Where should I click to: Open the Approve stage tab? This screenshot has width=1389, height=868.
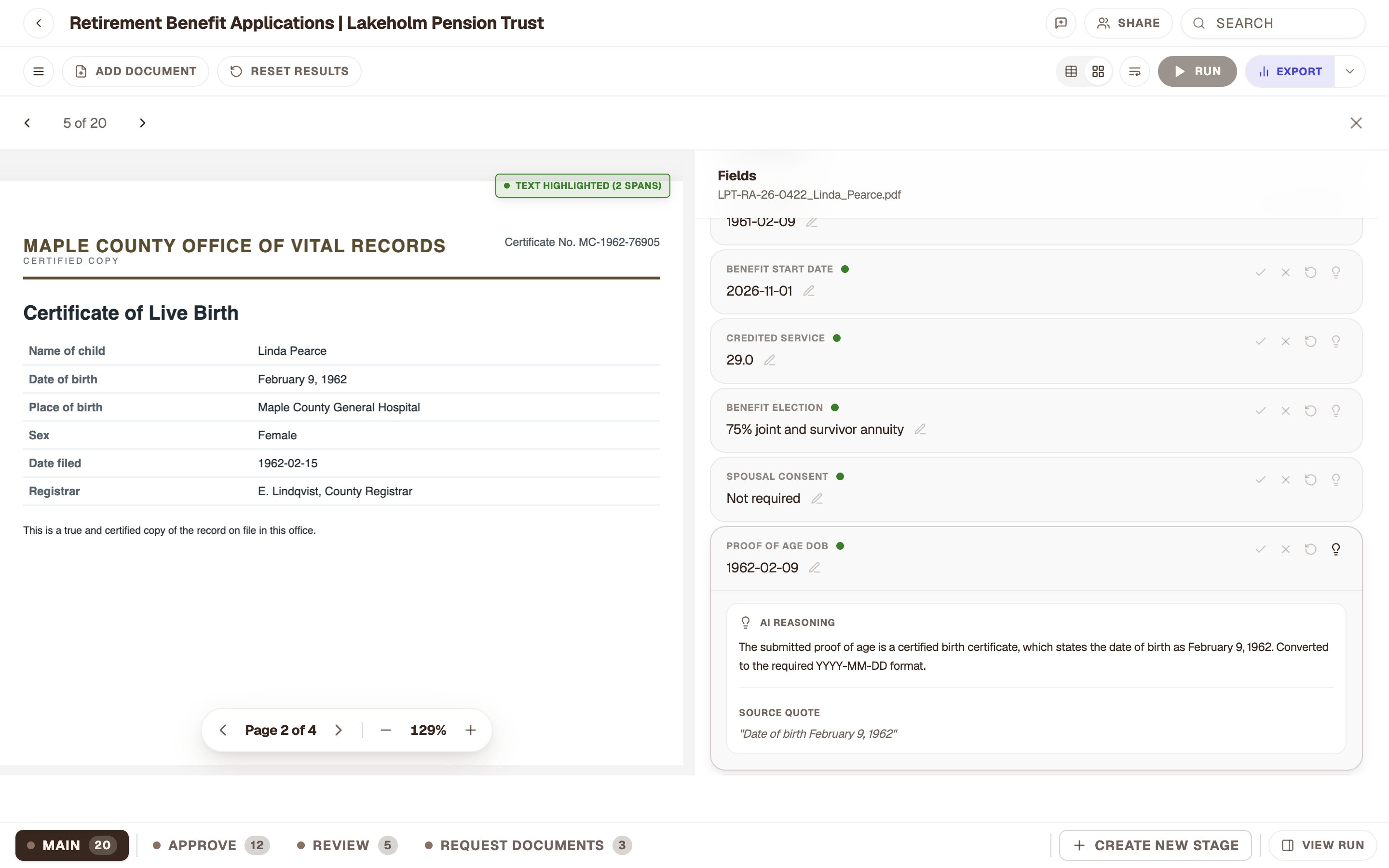coord(211,845)
